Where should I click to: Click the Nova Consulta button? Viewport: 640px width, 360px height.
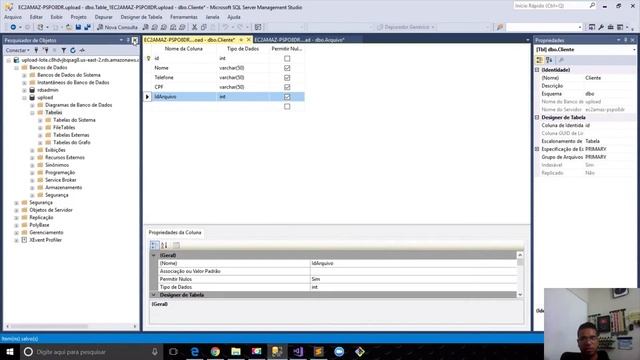click(118, 27)
